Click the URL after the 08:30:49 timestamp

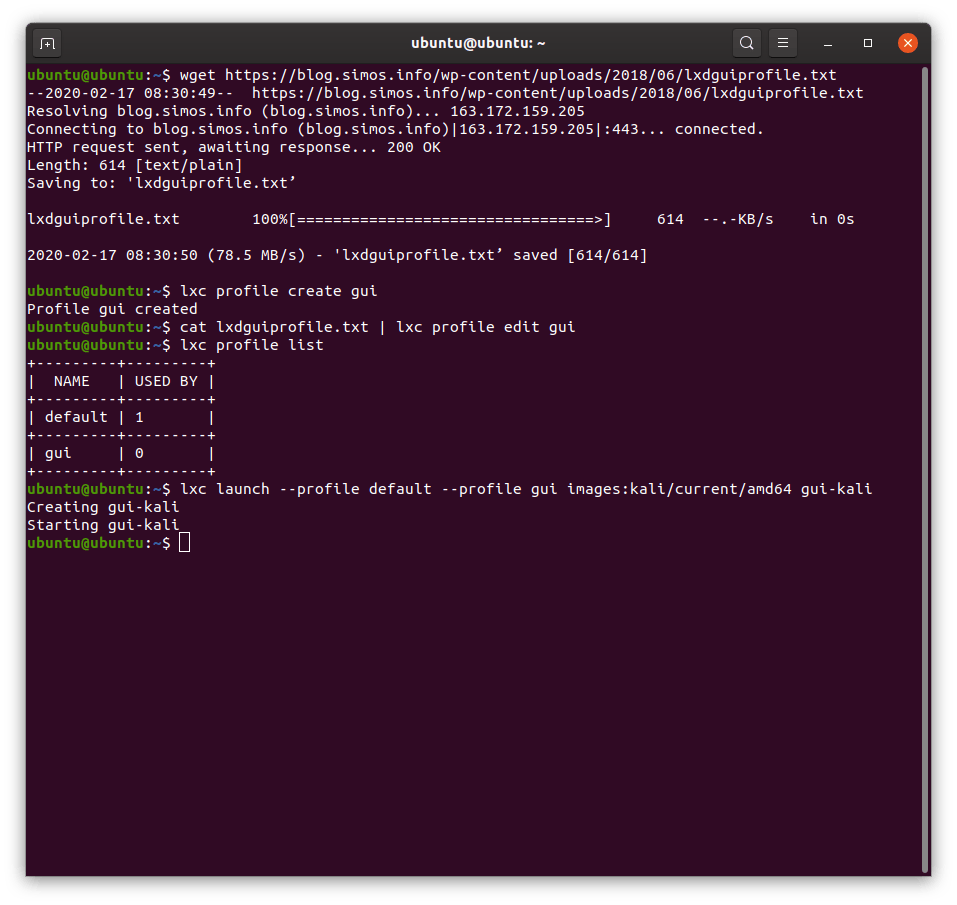click(x=558, y=93)
